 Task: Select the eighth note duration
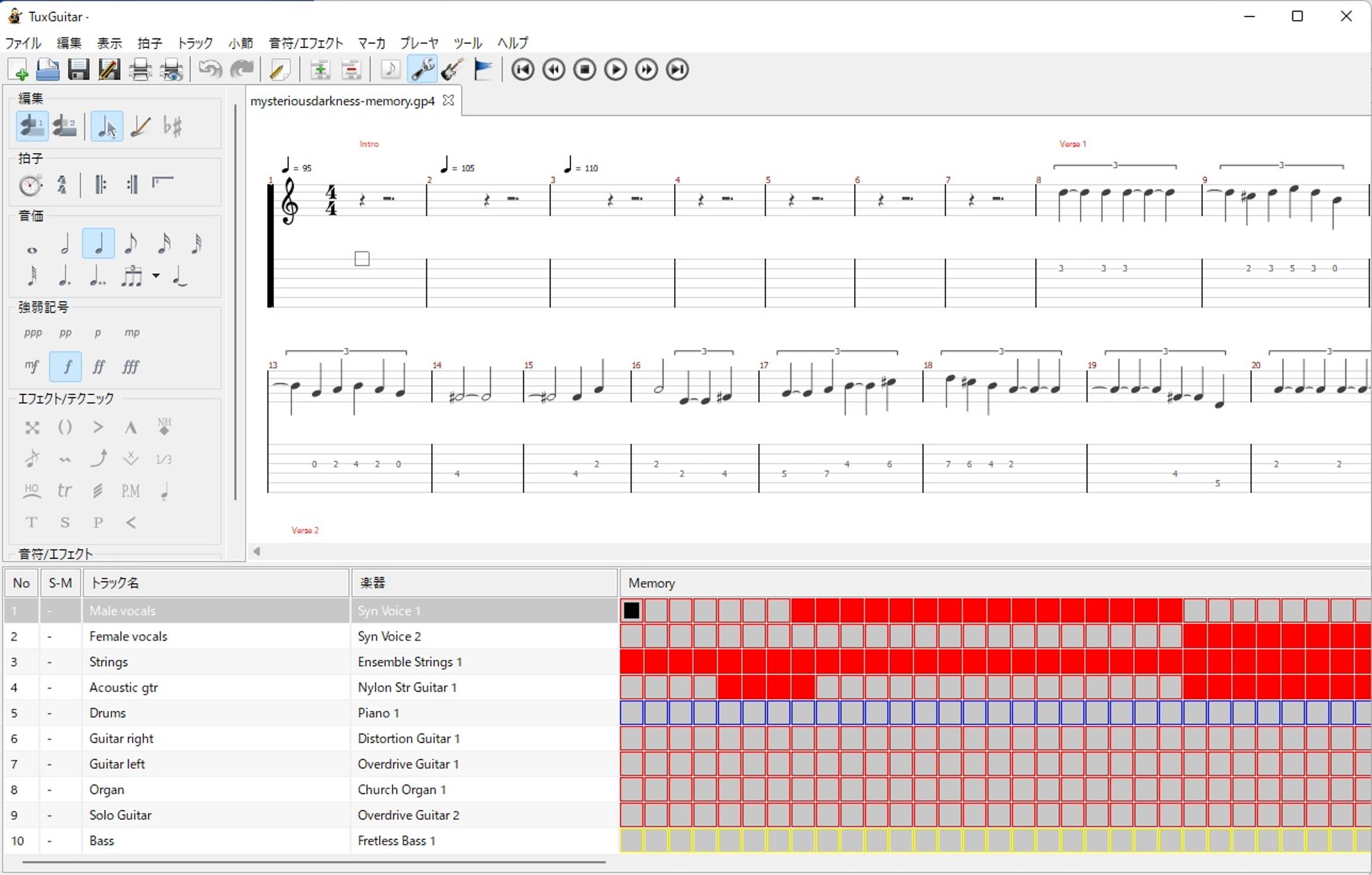(x=131, y=244)
